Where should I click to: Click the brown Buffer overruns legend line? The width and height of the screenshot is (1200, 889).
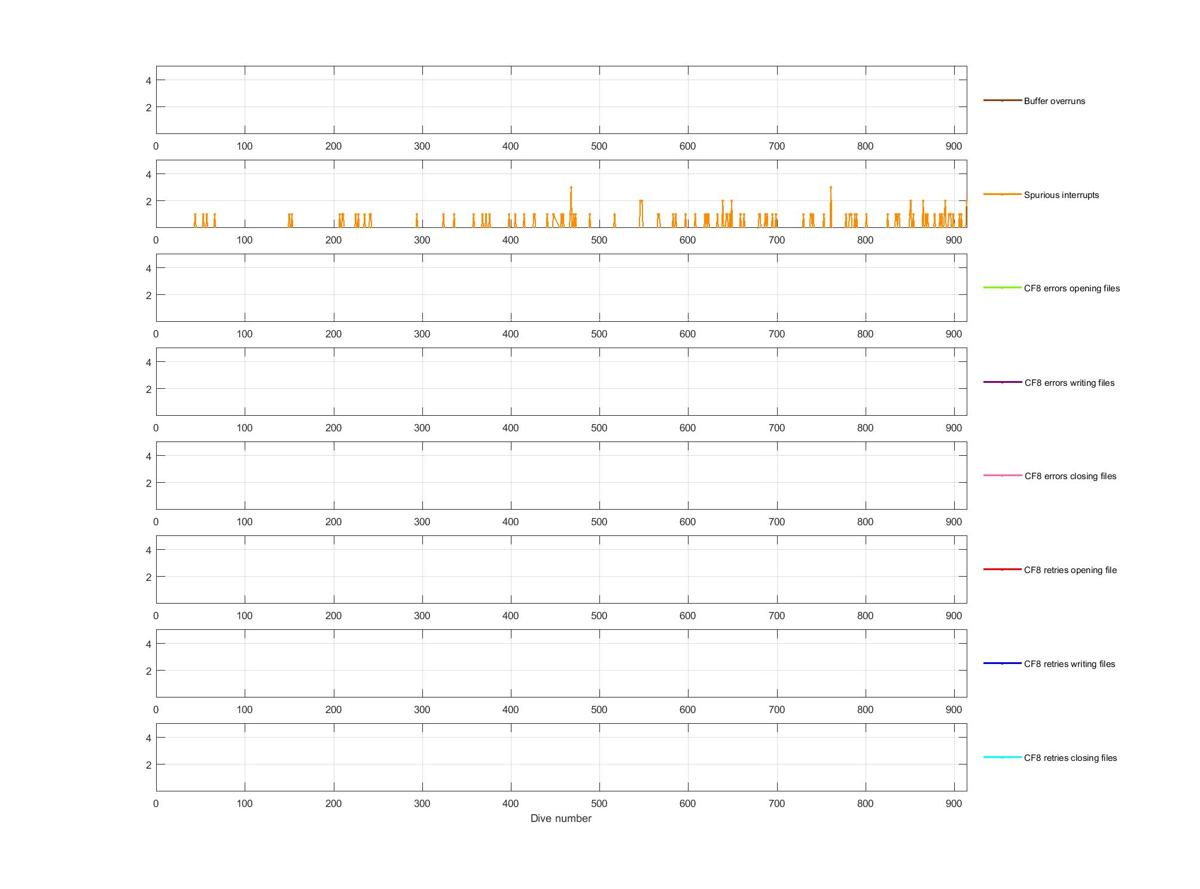1002,100
